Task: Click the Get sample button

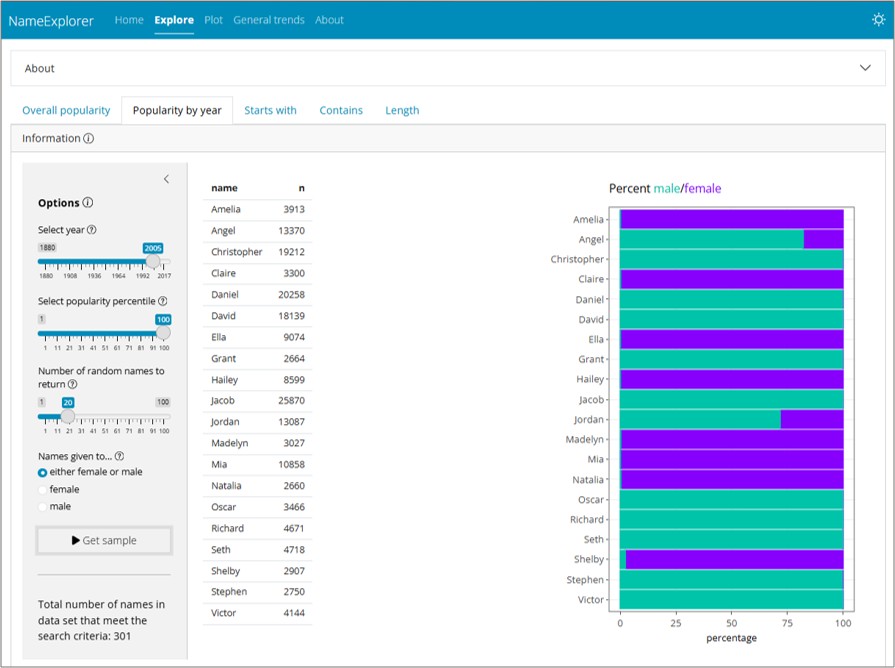Action: [104, 540]
